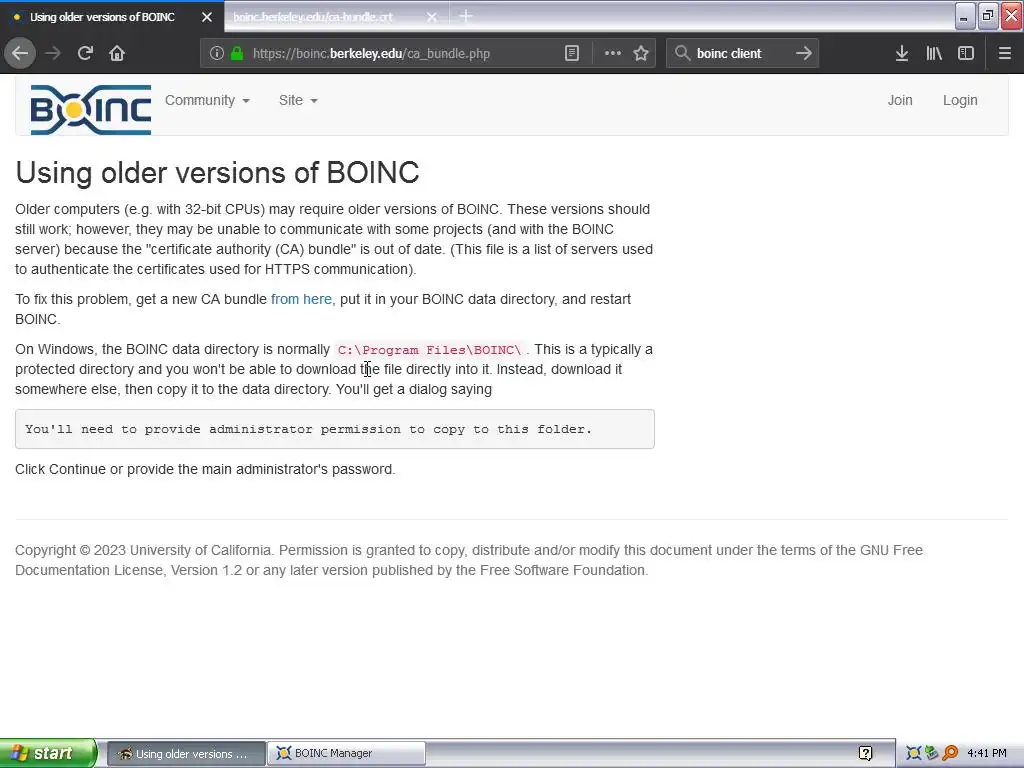Click the orange magnifier tray icon
Viewport: 1024px width, 768px height.
[950, 753]
